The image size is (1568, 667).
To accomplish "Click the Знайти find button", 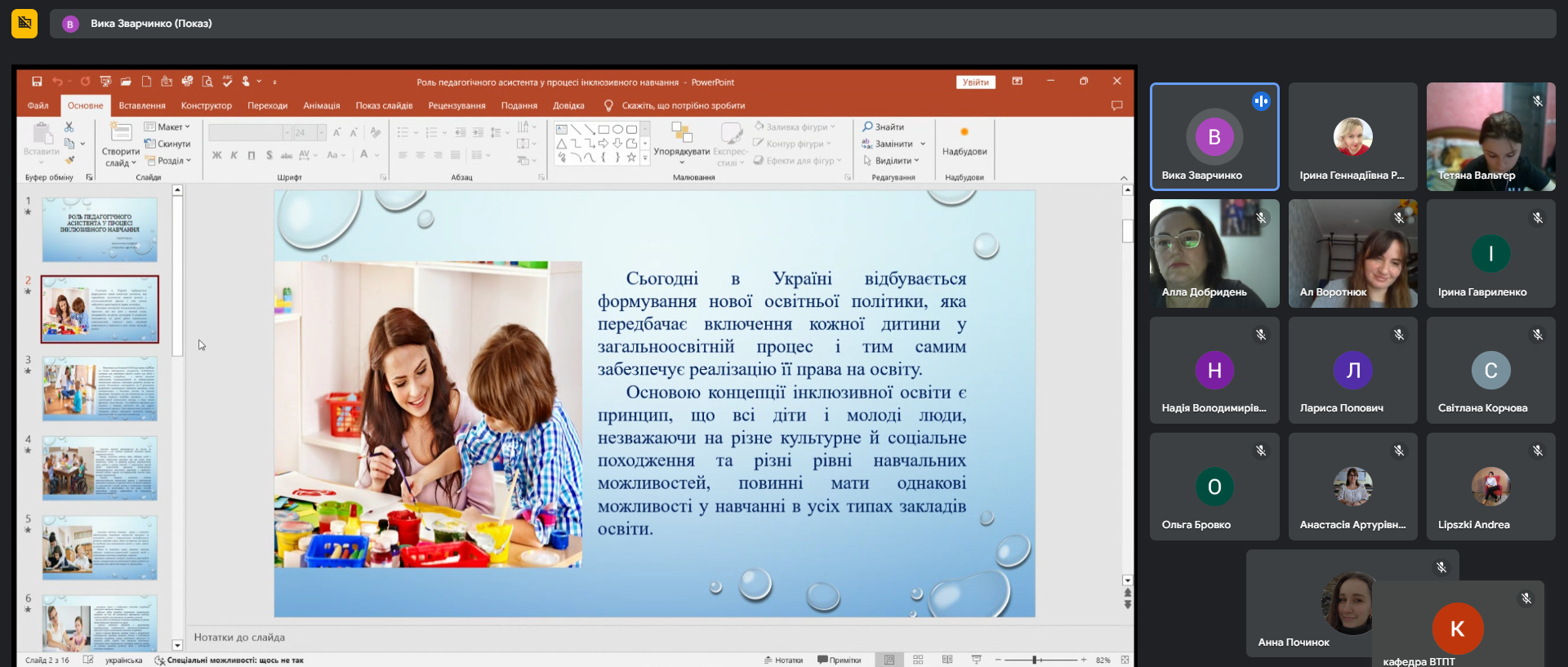I will tap(883, 127).
